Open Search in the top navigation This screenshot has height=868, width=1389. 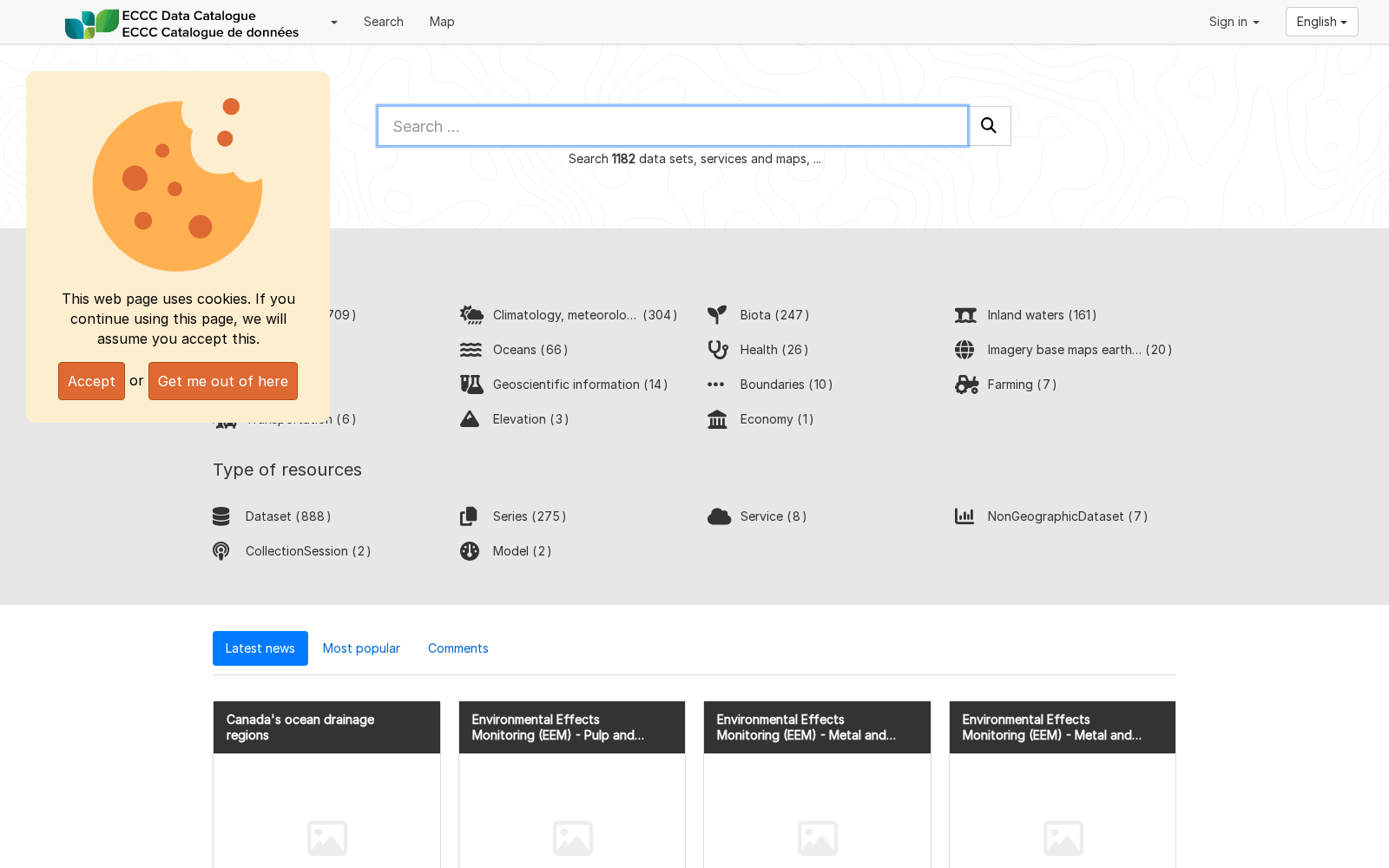point(383,22)
